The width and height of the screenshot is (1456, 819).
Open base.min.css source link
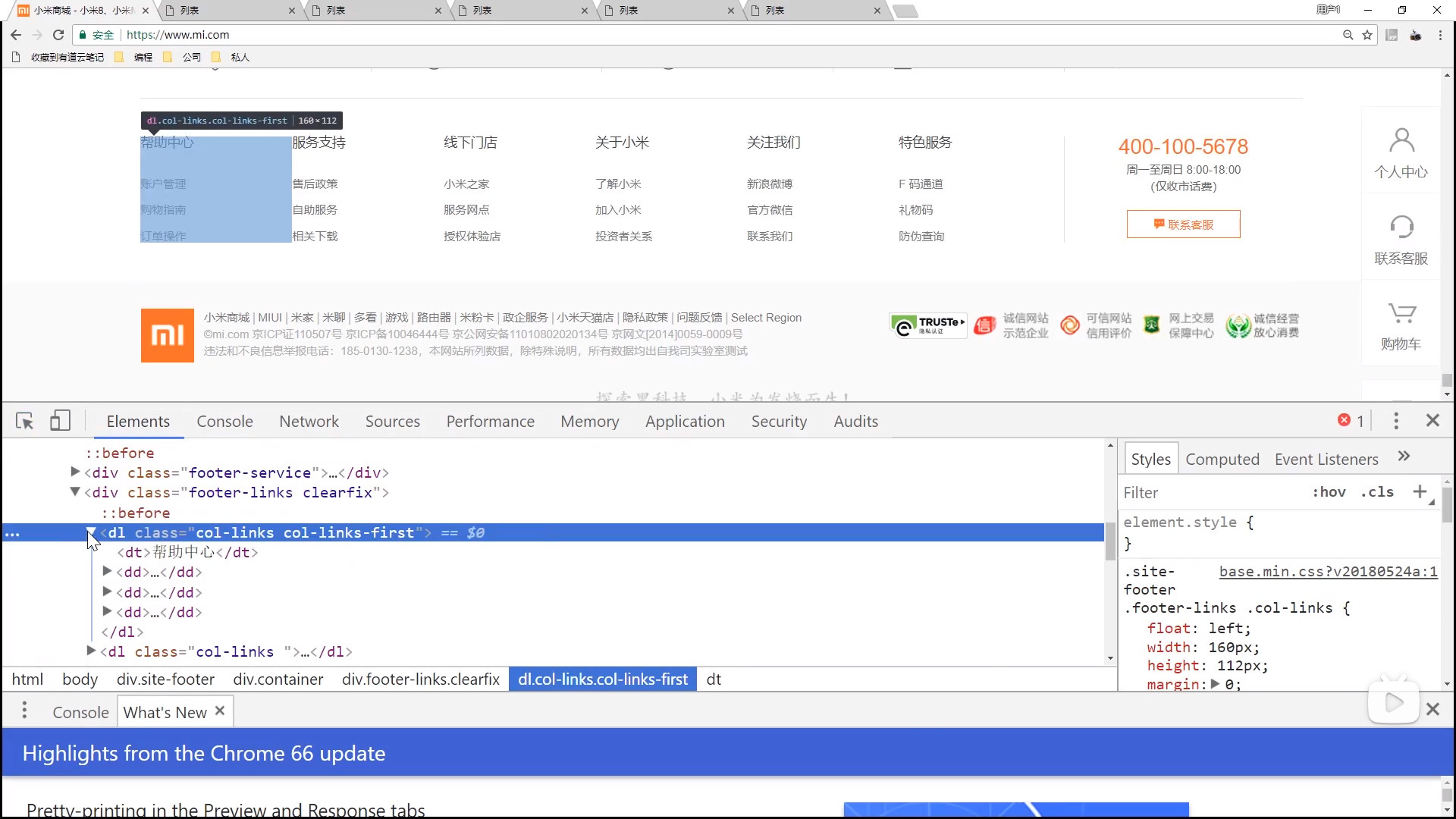coord(1328,572)
